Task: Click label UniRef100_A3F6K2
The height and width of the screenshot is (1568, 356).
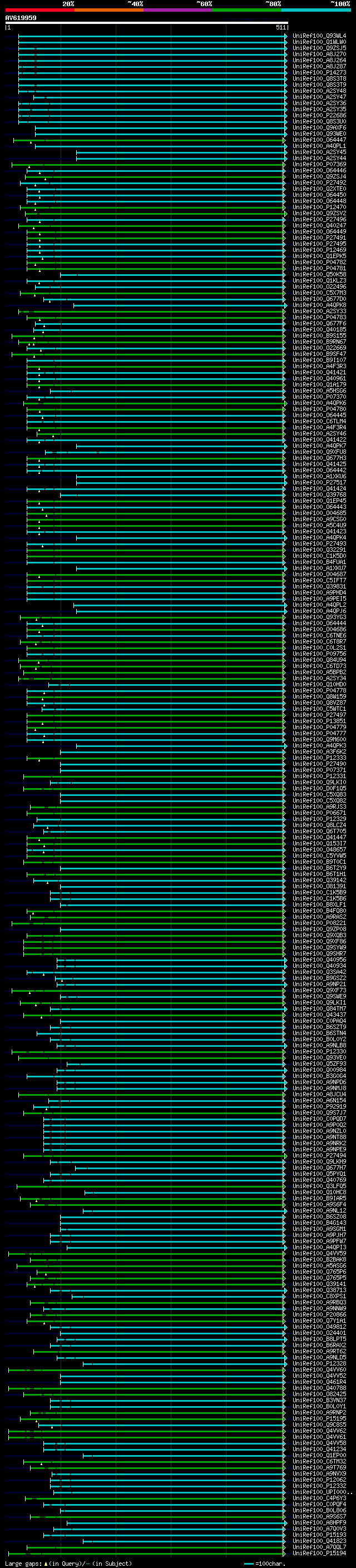Action: coord(319,752)
